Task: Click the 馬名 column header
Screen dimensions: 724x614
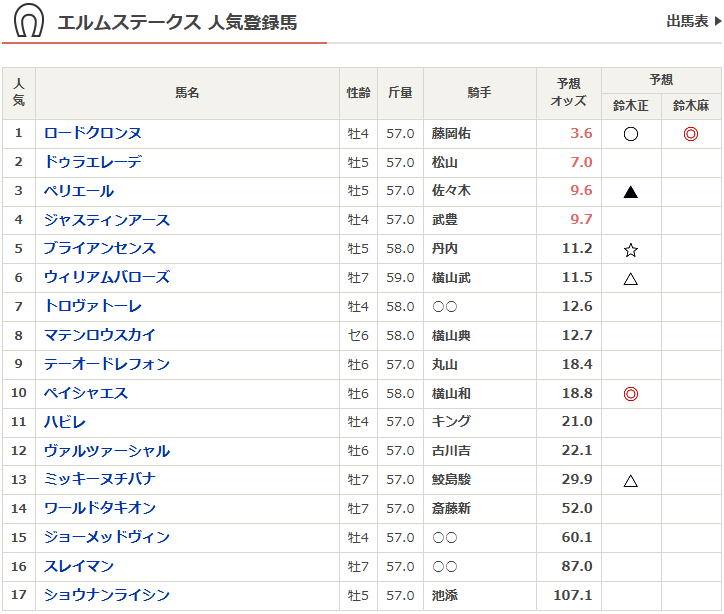Action: coord(187,93)
